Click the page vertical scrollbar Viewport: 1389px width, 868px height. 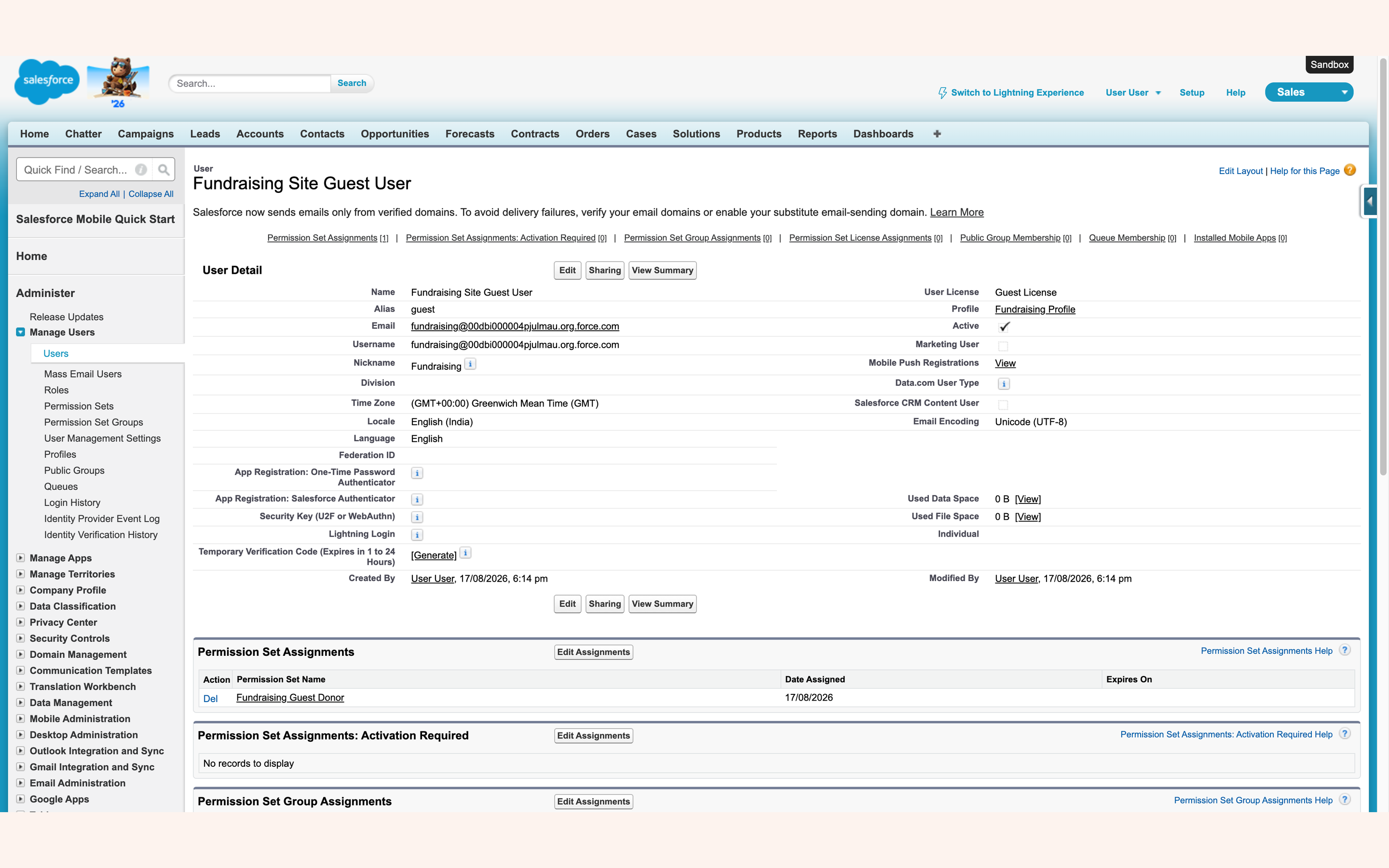coord(1383,267)
